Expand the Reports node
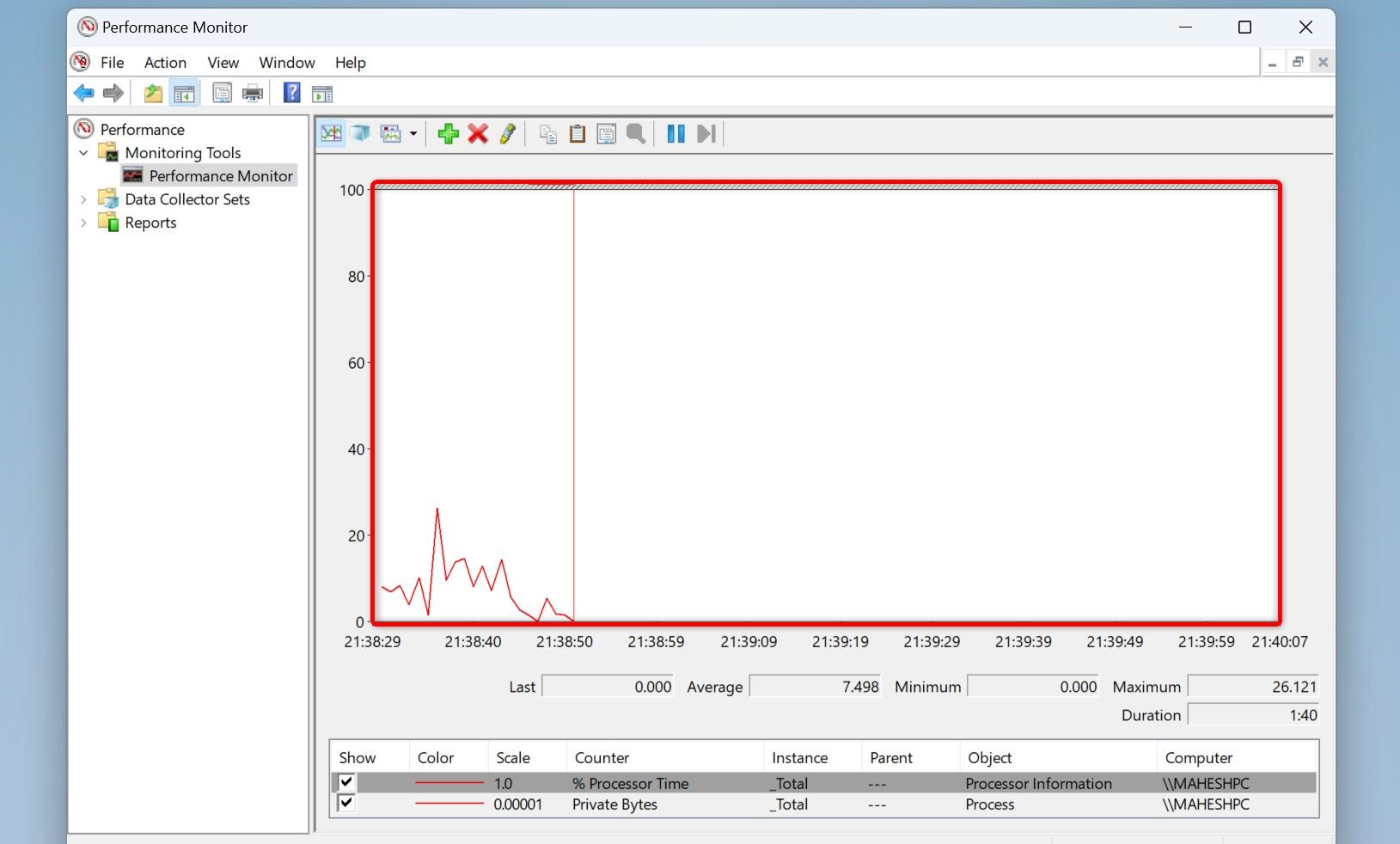Image resolution: width=1400 pixels, height=844 pixels. [x=83, y=222]
